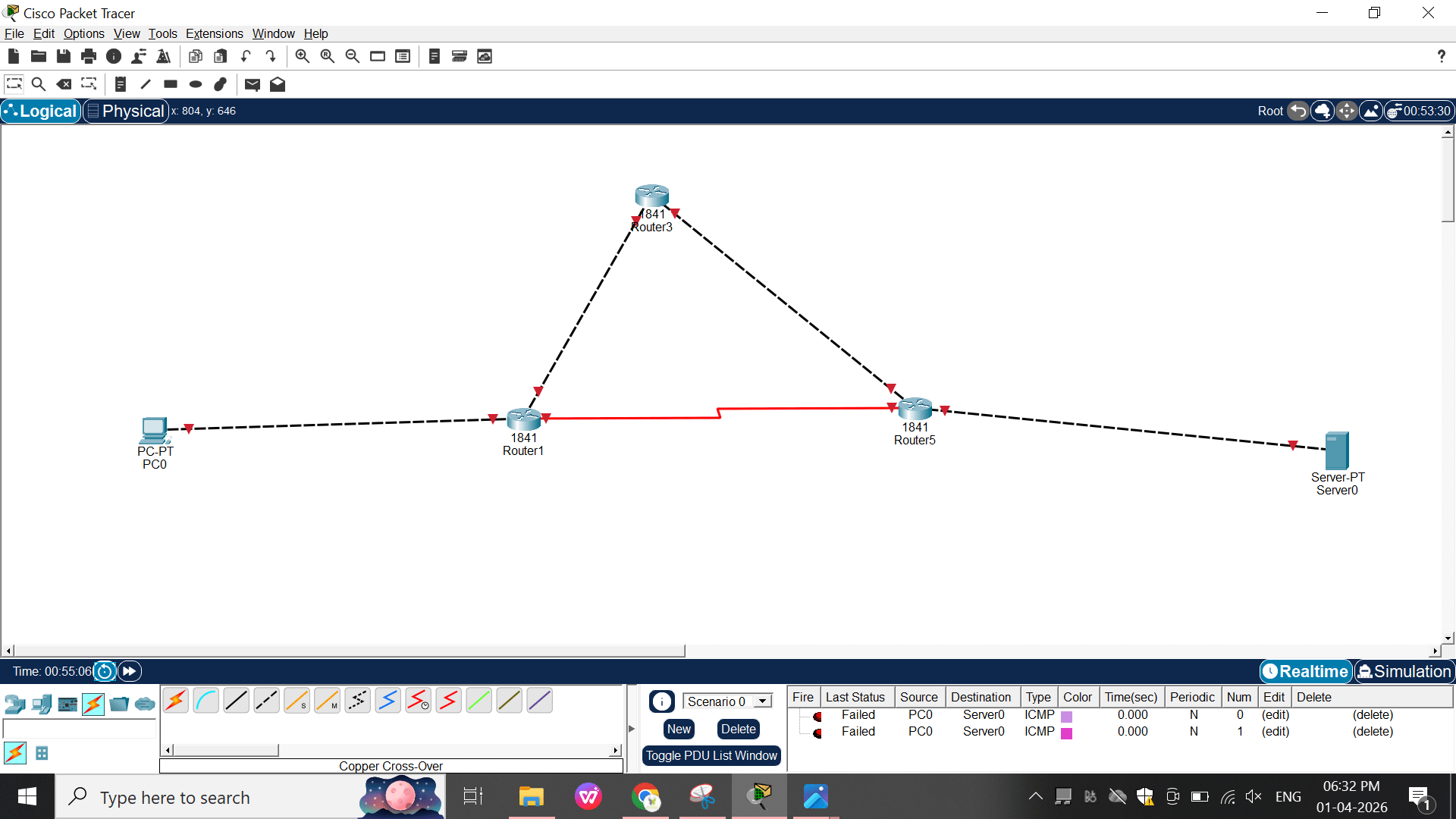
Task: Switch to Realtime mode
Action: pyautogui.click(x=1306, y=671)
